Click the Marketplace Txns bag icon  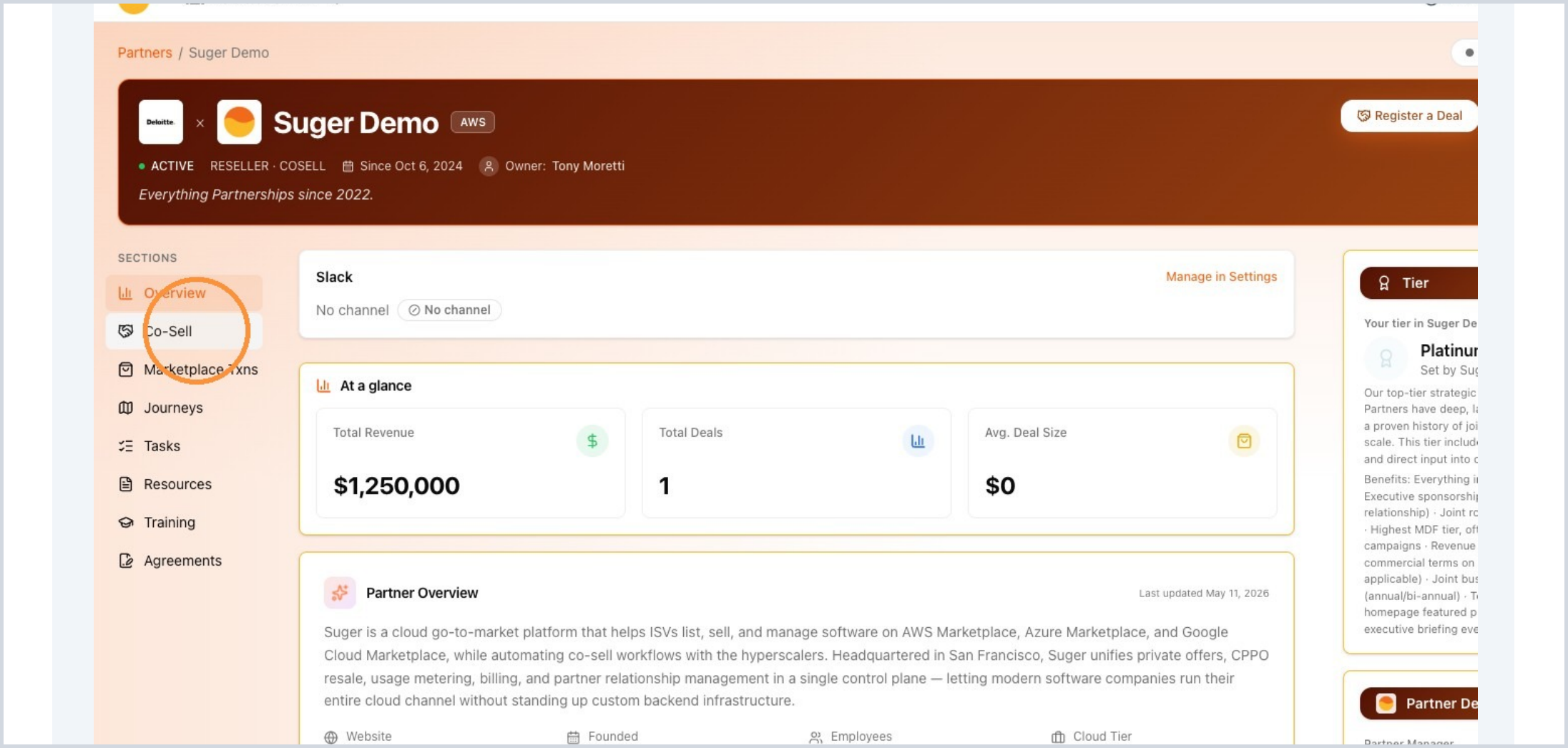[125, 370]
